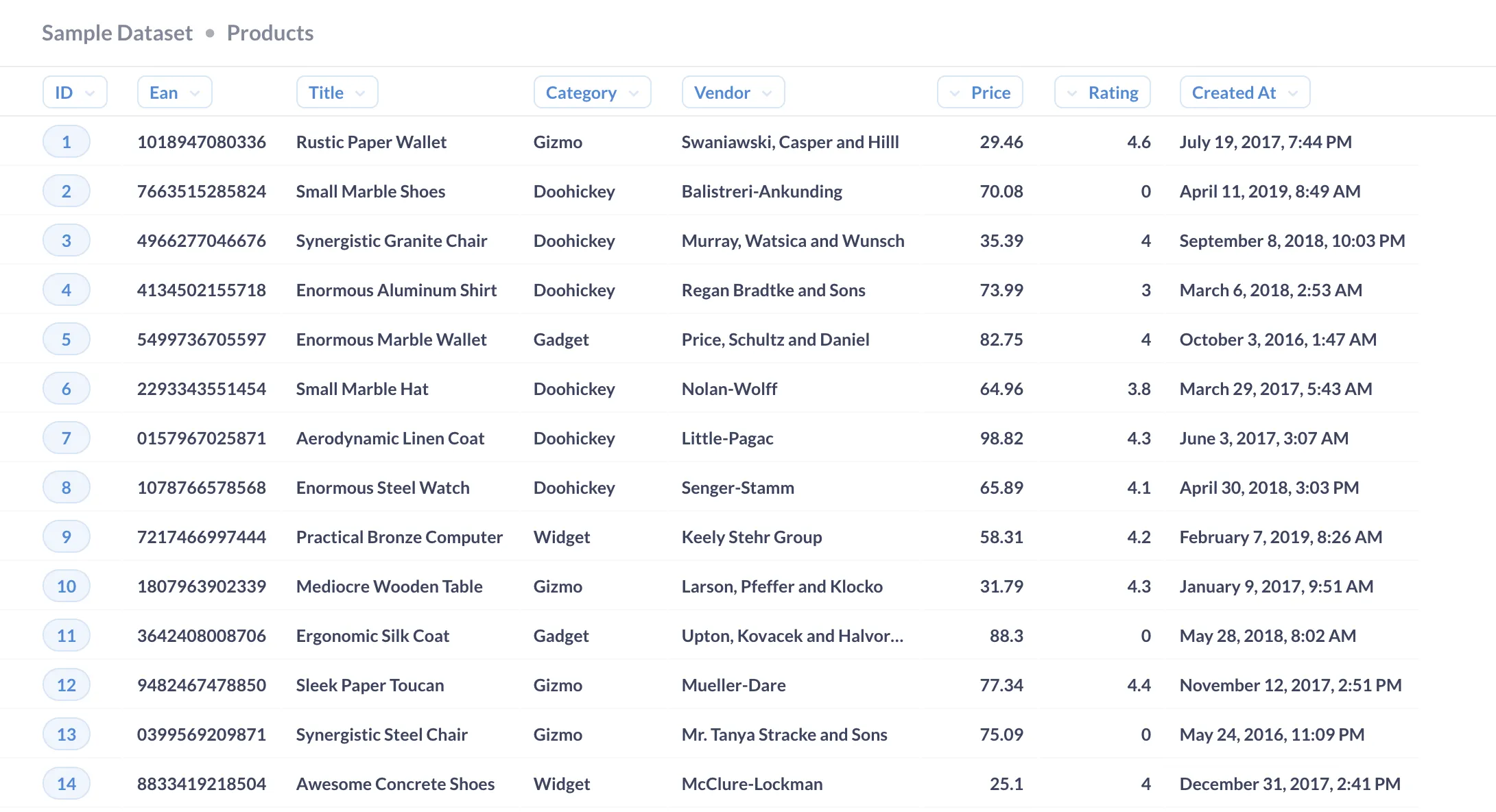Click vendor 'Balistreri-Ankunding'
Viewport: 1496px width, 812px height.
(762, 191)
